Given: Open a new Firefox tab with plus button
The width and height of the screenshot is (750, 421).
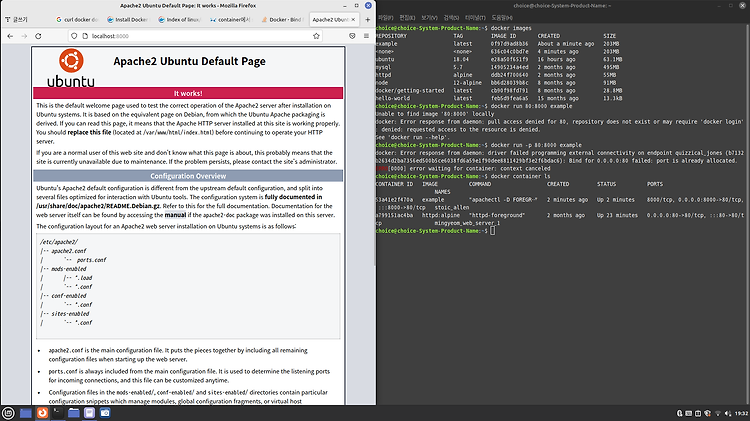Looking at the screenshot, I should pos(367,20).
